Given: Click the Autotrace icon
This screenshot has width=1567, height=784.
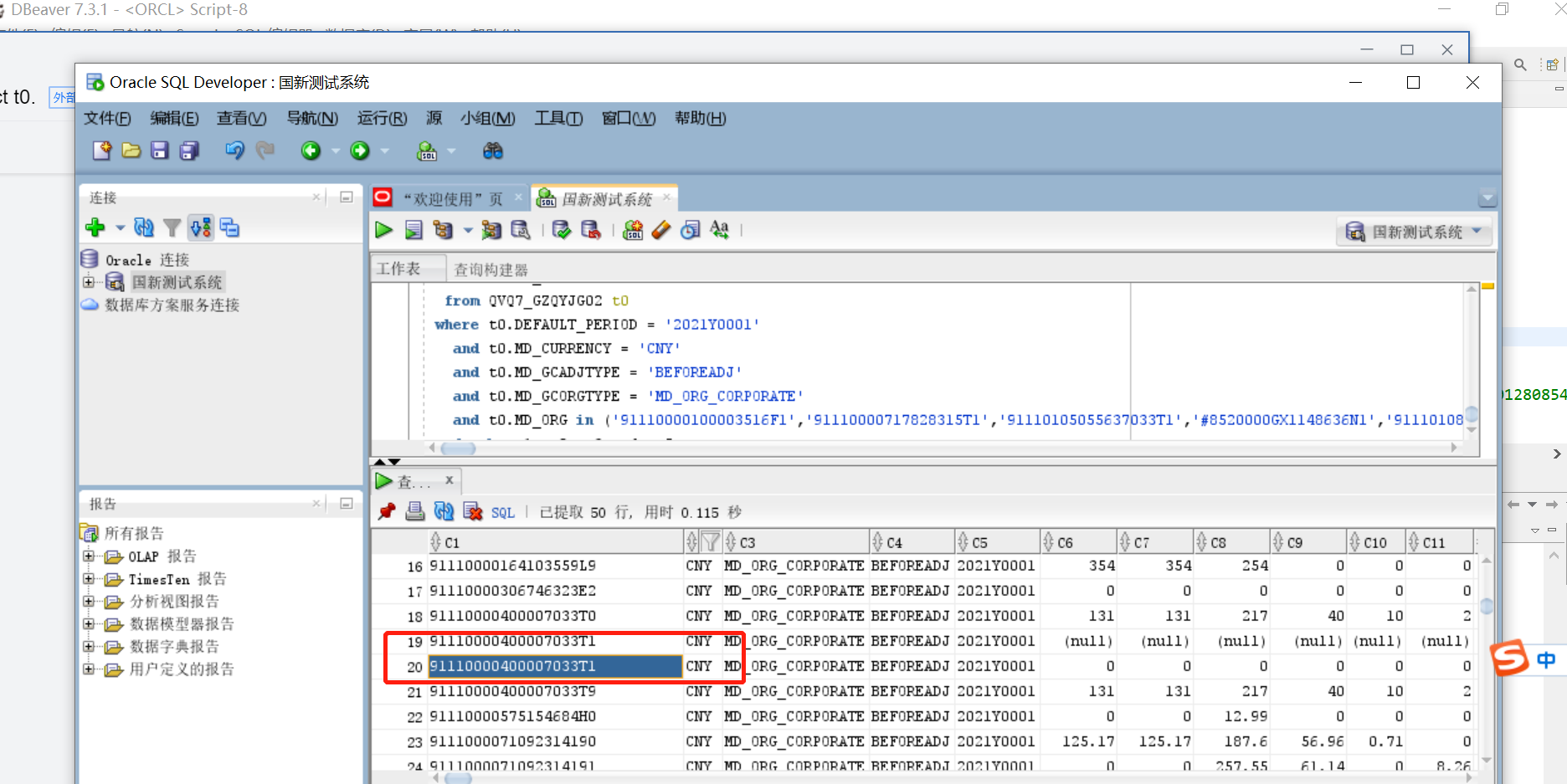Looking at the screenshot, I should click(491, 229).
